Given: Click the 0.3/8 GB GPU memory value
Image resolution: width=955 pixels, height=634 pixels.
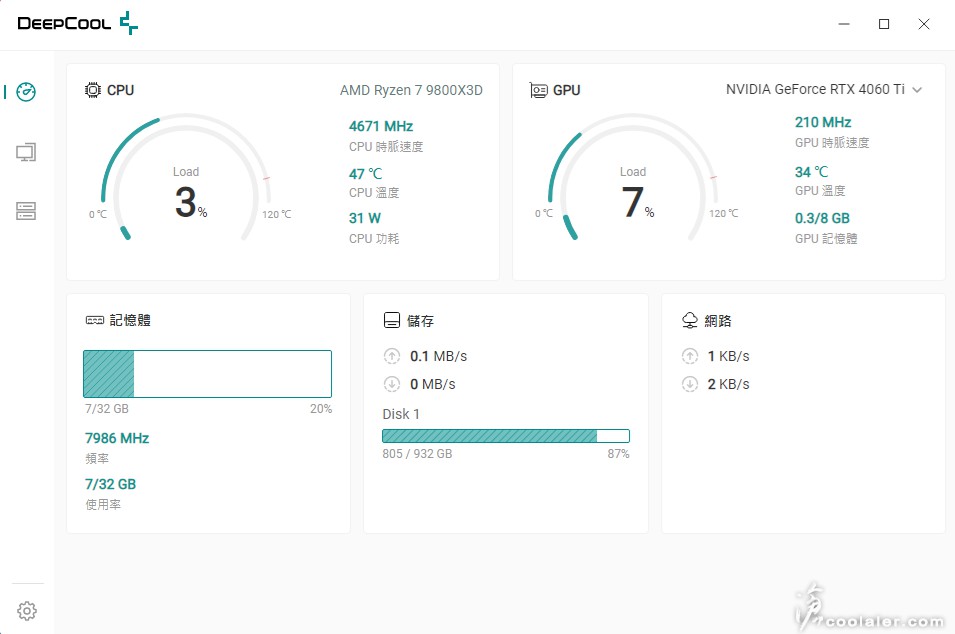Looking at the screenshot, I should pos(822,218).
